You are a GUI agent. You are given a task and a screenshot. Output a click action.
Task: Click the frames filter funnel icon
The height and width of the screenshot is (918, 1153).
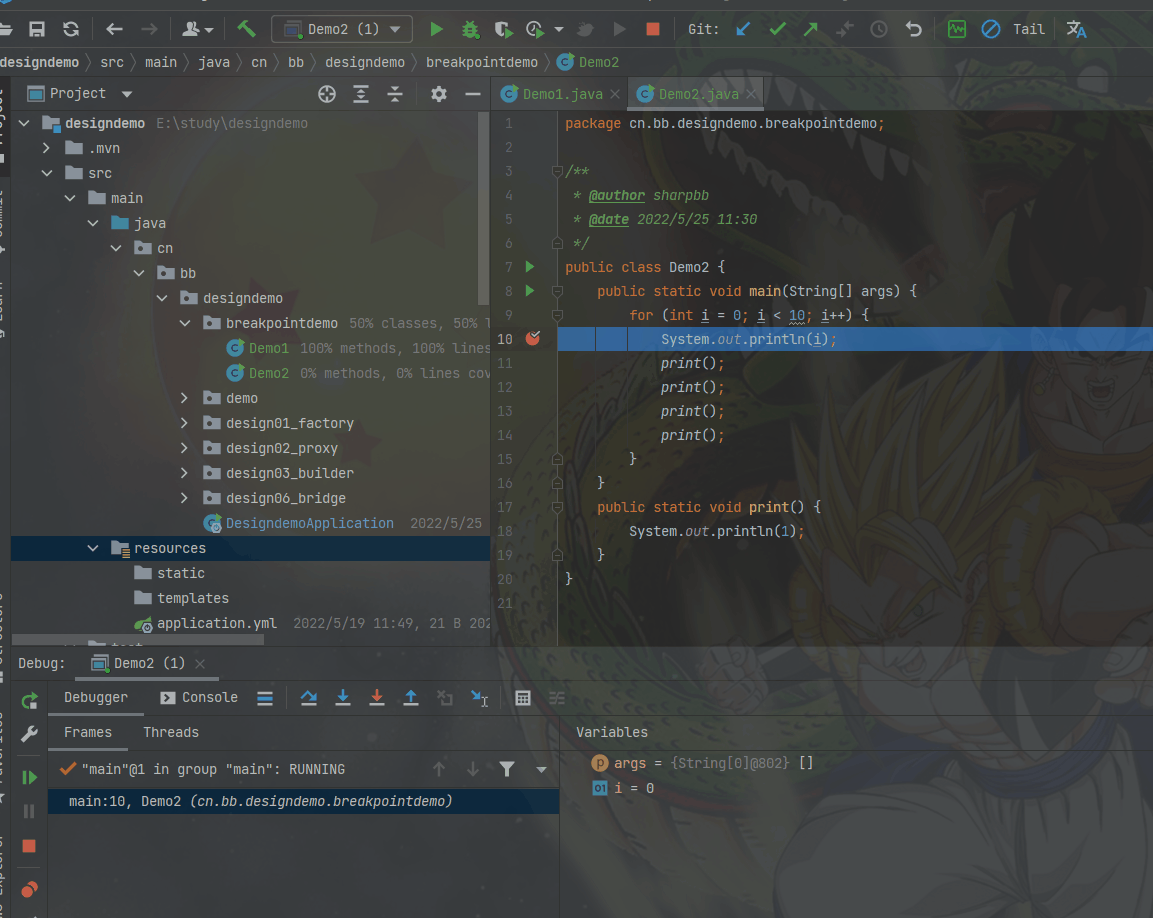click(507, 769)
